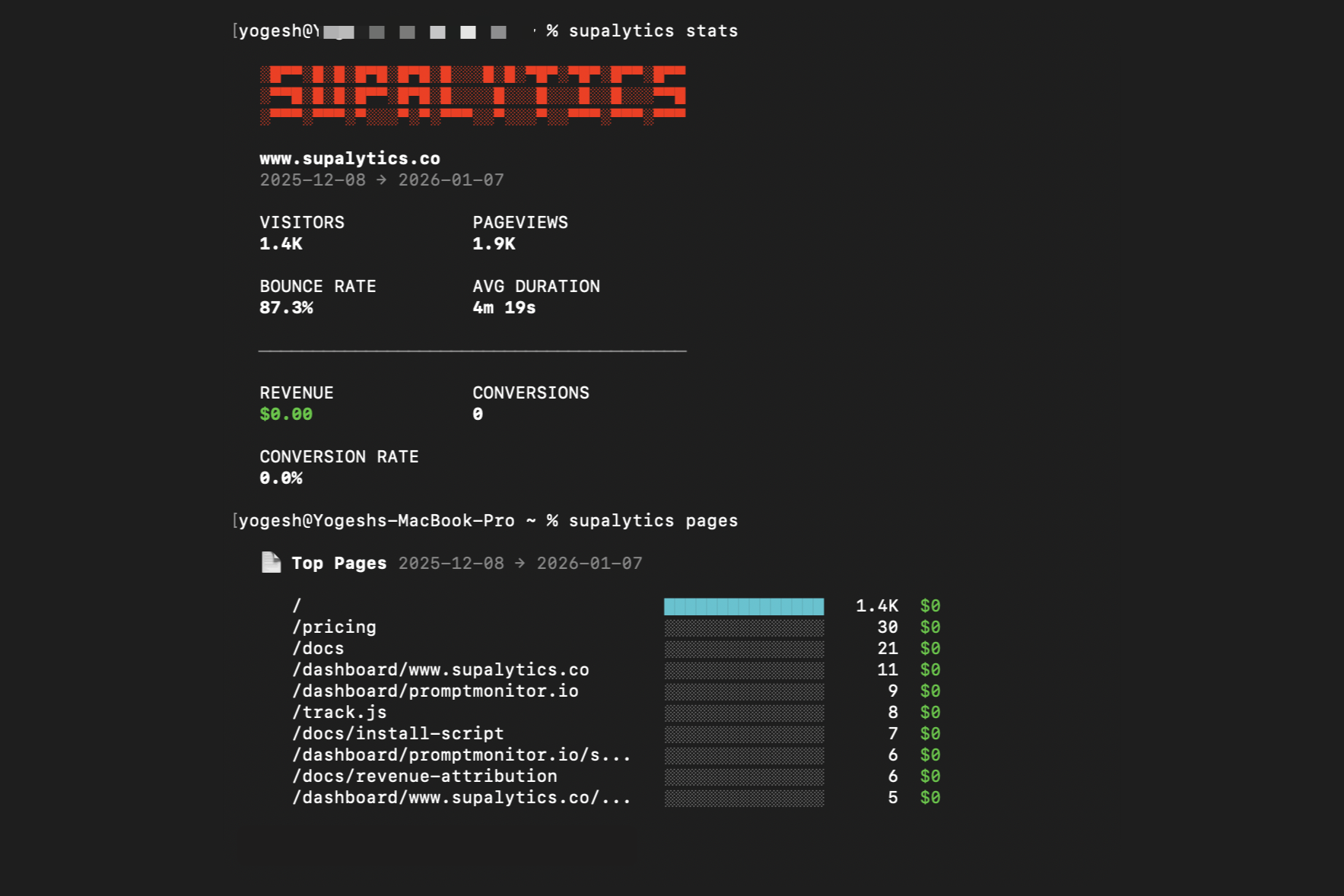The height and width of the screenshot is (896, 1344).
Task: Click the Top Pages document icon
Action: 271,562
